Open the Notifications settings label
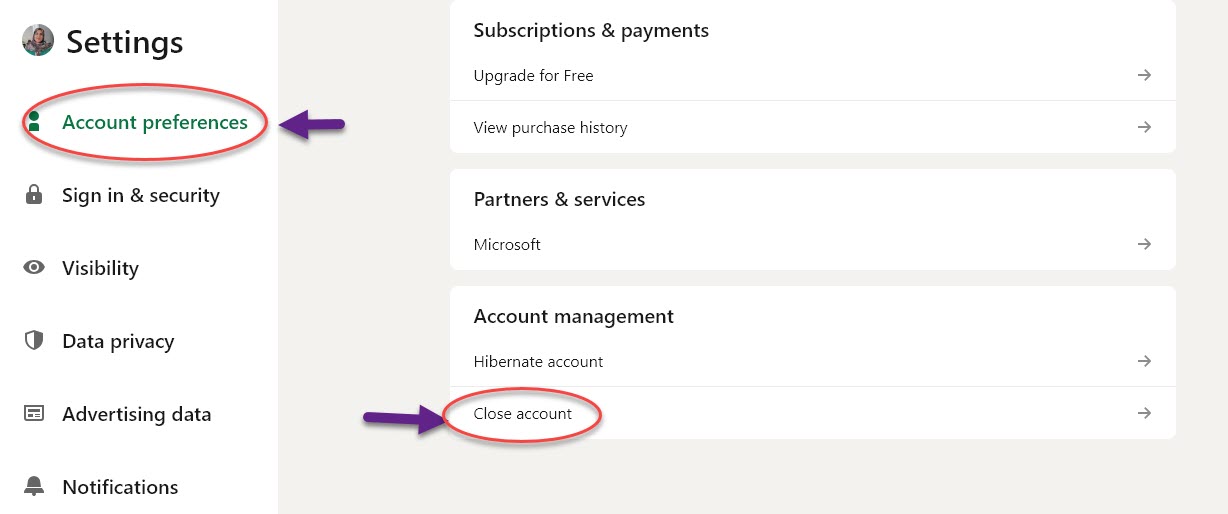Screen dimensions: 1228x514 point(120,487)
